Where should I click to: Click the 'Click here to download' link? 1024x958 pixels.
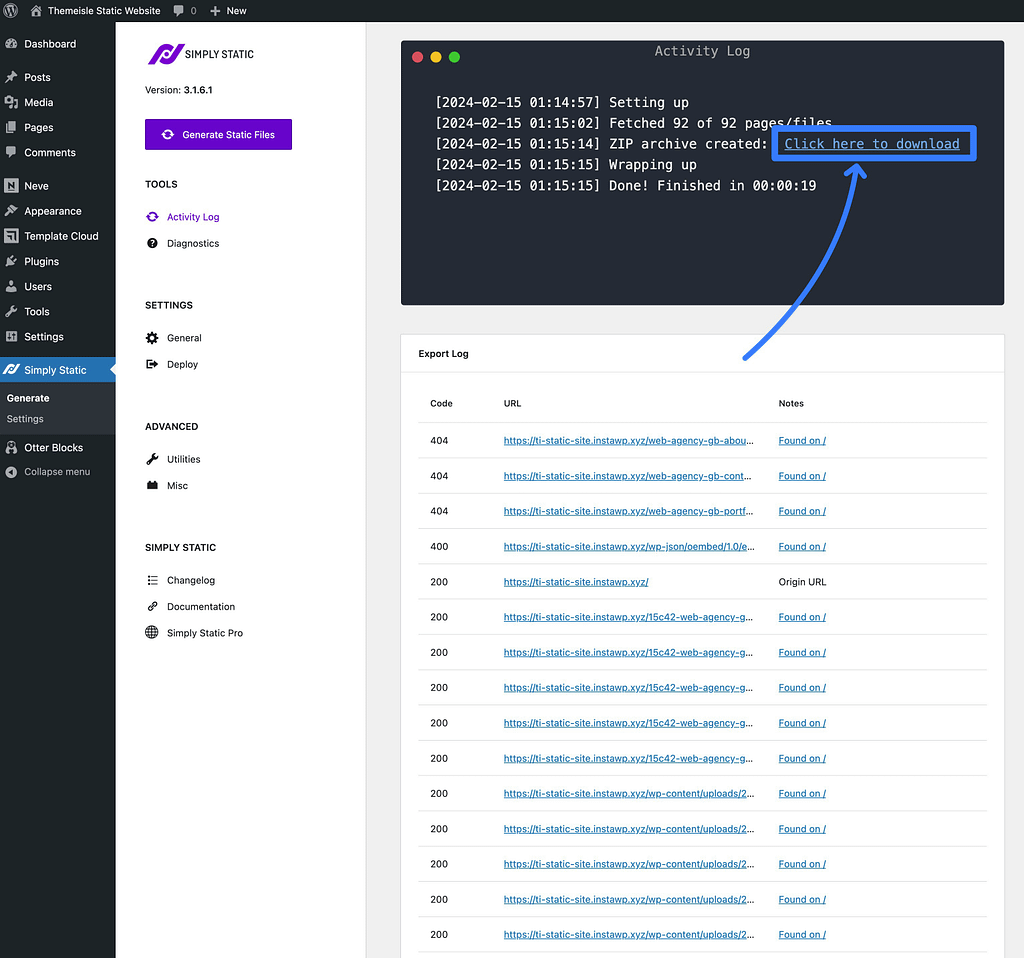tap(871, 144)
